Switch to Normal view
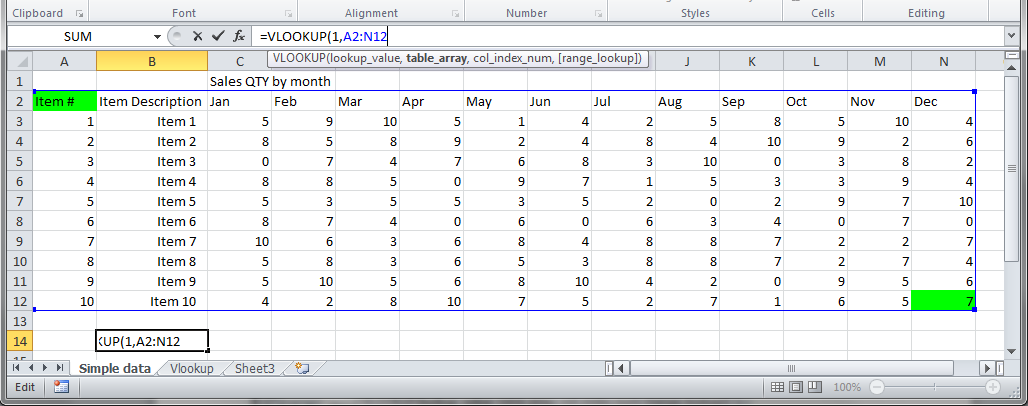Screen dimensions: 1028x406 pos(773,387)
